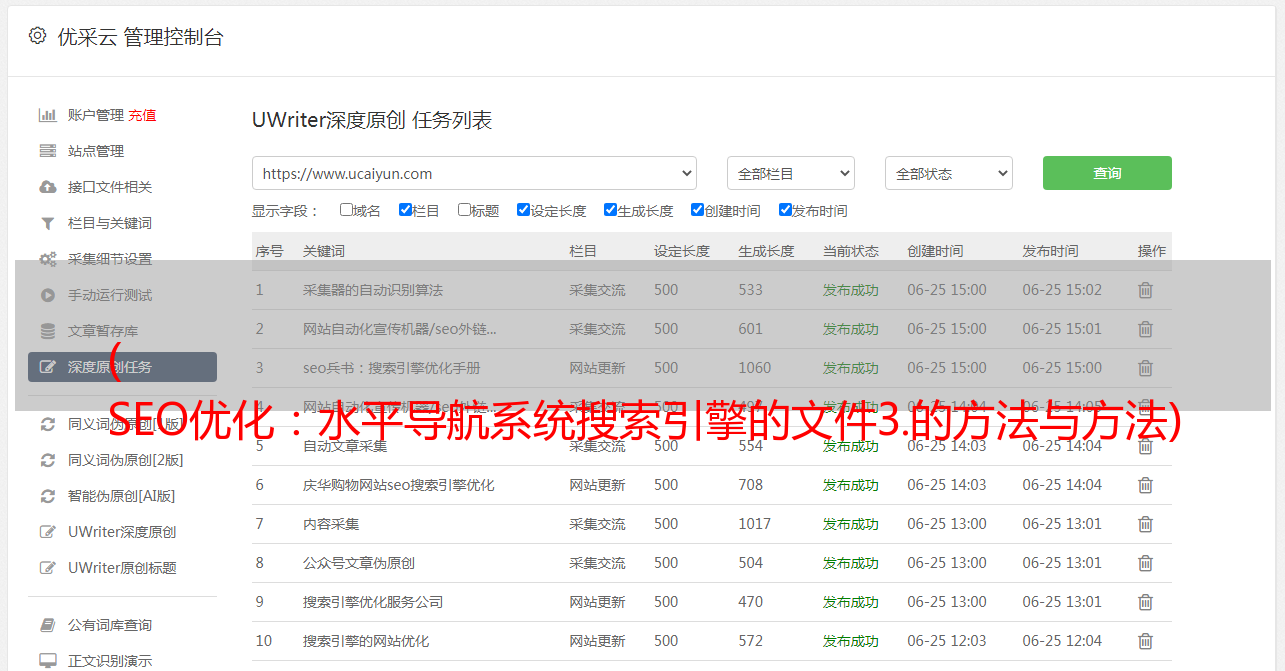Viewport: 1285px width, 671px height.
Task: Delete the 搜索引擎优化服务公司 task row
Action: pos(1145,602)
